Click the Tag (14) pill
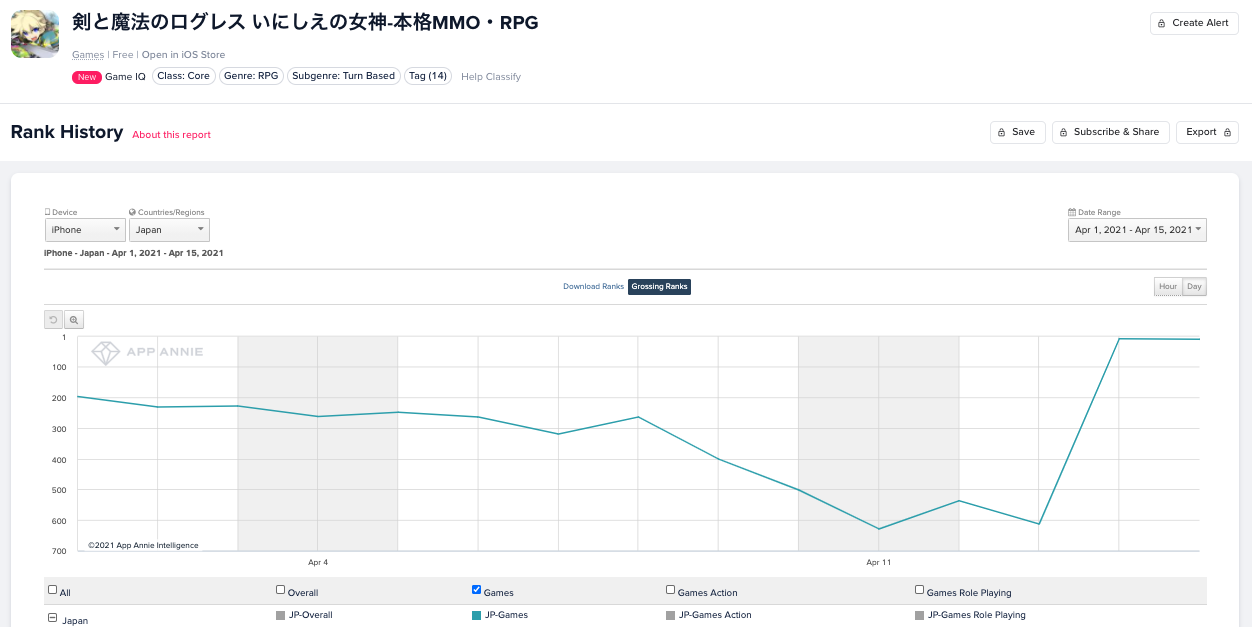This screenshot has width=1252, height=627. point(428,76)
